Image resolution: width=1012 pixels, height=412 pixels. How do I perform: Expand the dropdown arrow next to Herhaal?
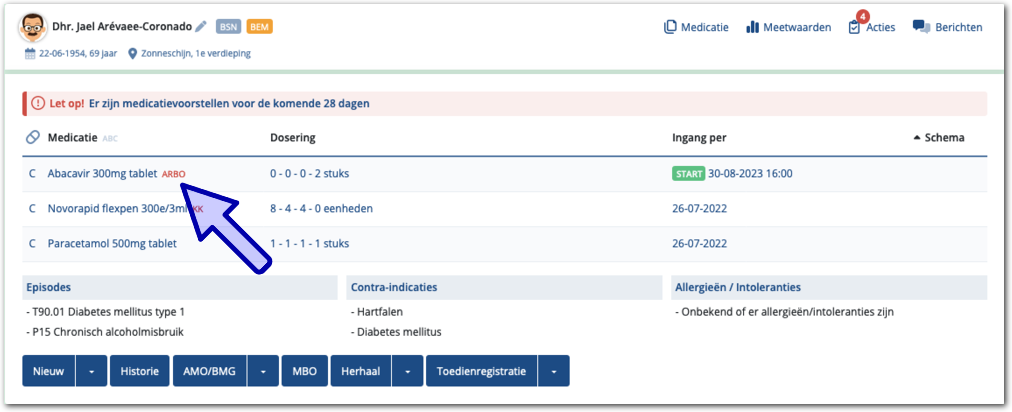[x=407, y=371]
